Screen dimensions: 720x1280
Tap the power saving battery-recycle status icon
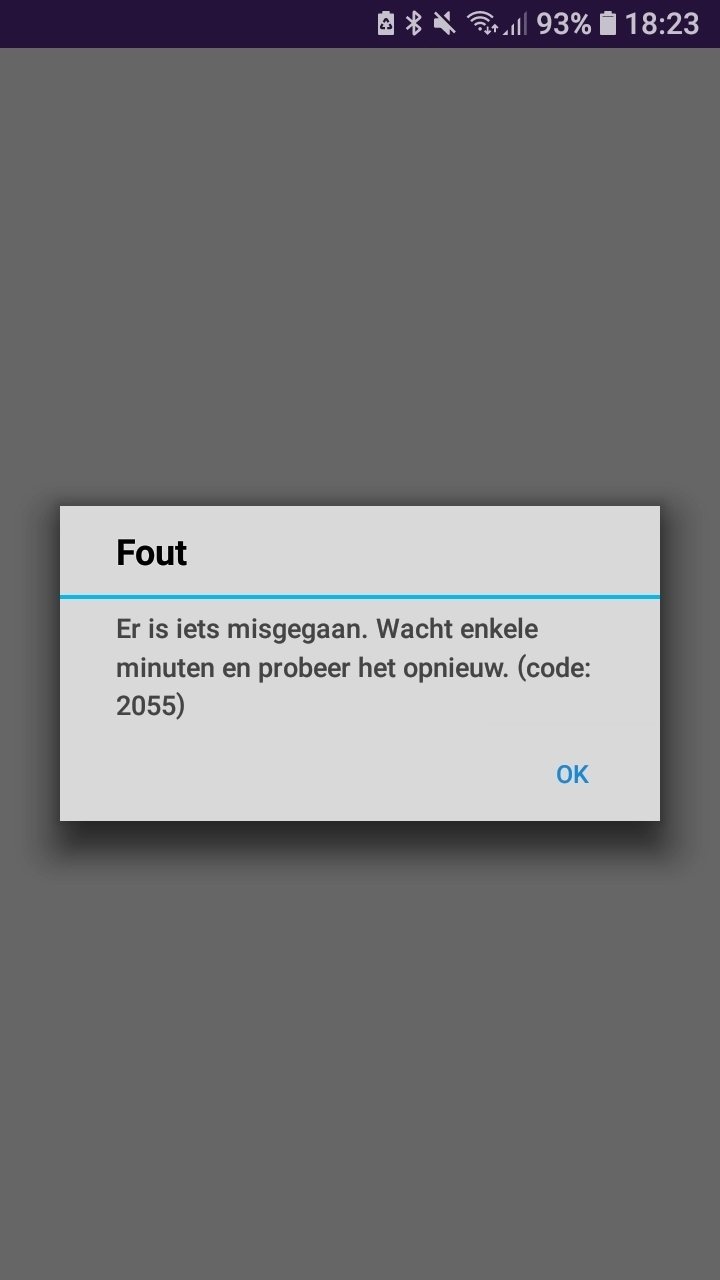pyautogui.click(x=386, y=24)
